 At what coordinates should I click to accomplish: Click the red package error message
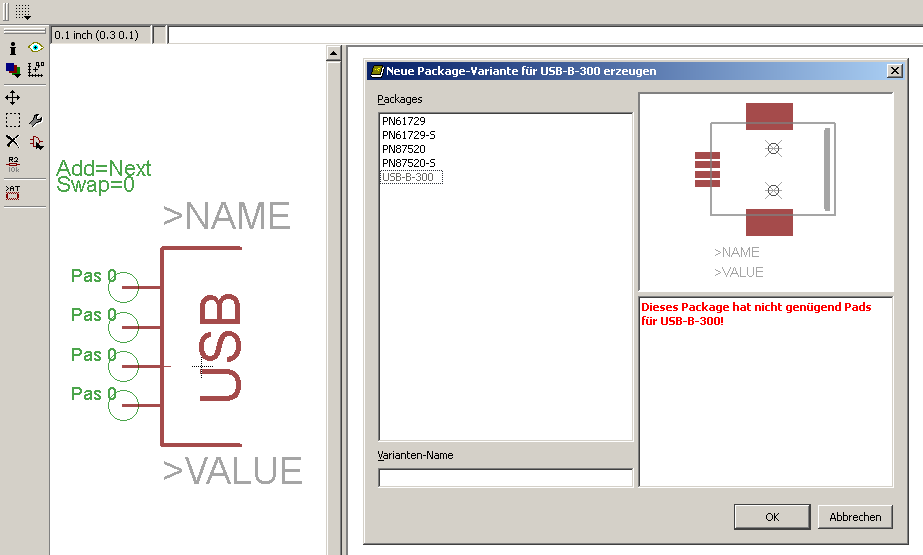click(756, 314)
